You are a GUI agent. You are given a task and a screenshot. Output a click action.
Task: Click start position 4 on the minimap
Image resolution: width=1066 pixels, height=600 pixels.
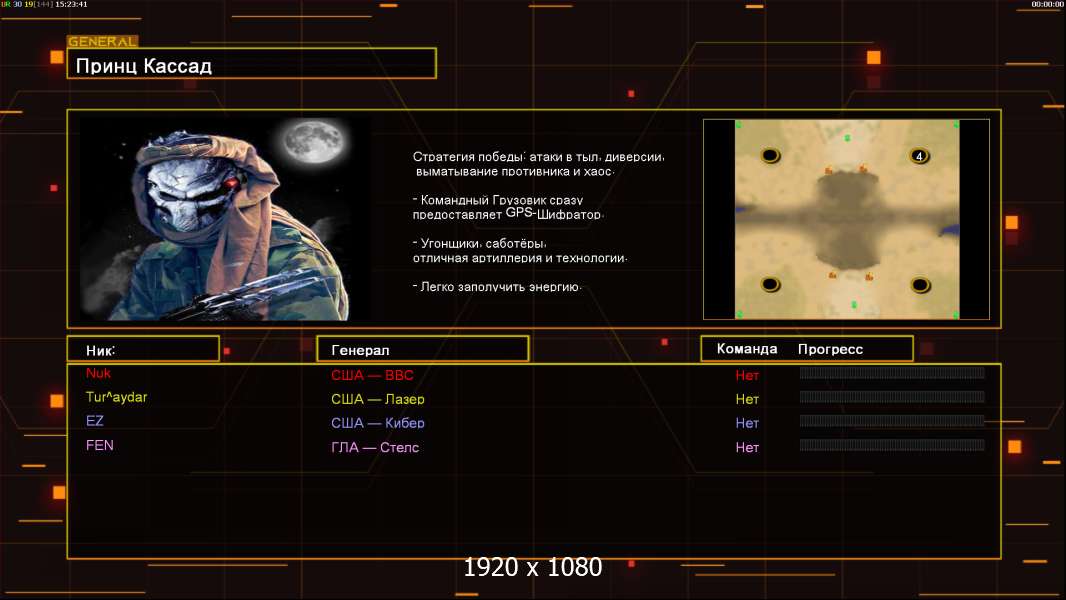coord(919,156)
